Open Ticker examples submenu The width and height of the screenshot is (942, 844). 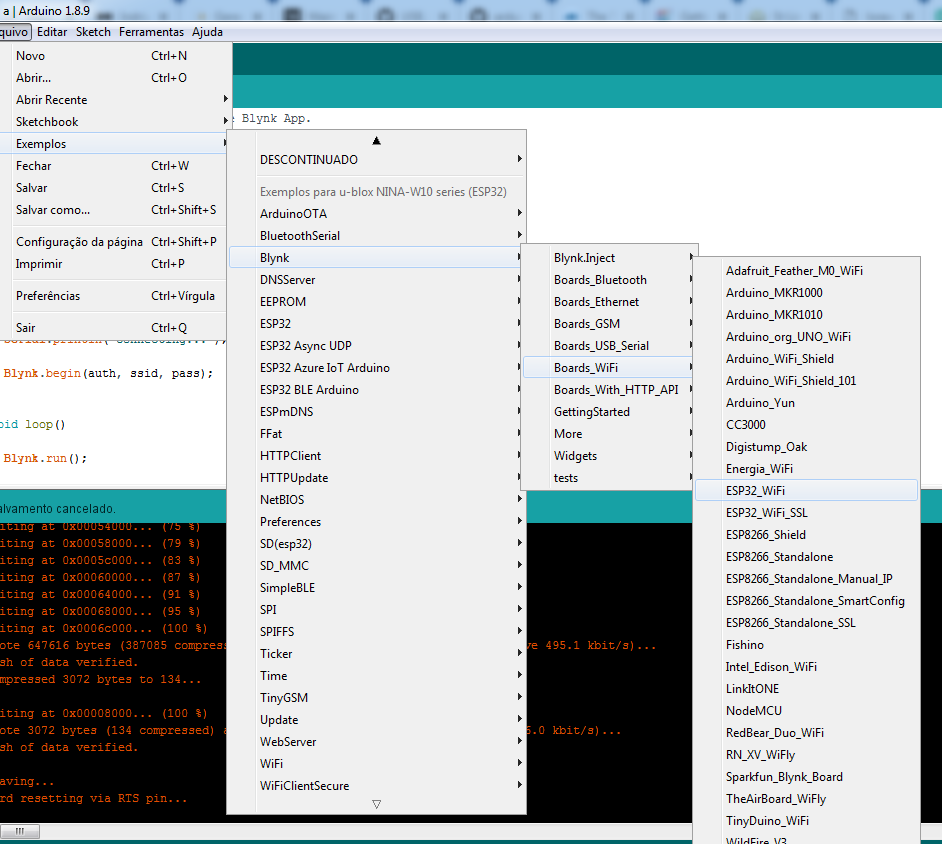pyautogui.click(x=377, y=654)
